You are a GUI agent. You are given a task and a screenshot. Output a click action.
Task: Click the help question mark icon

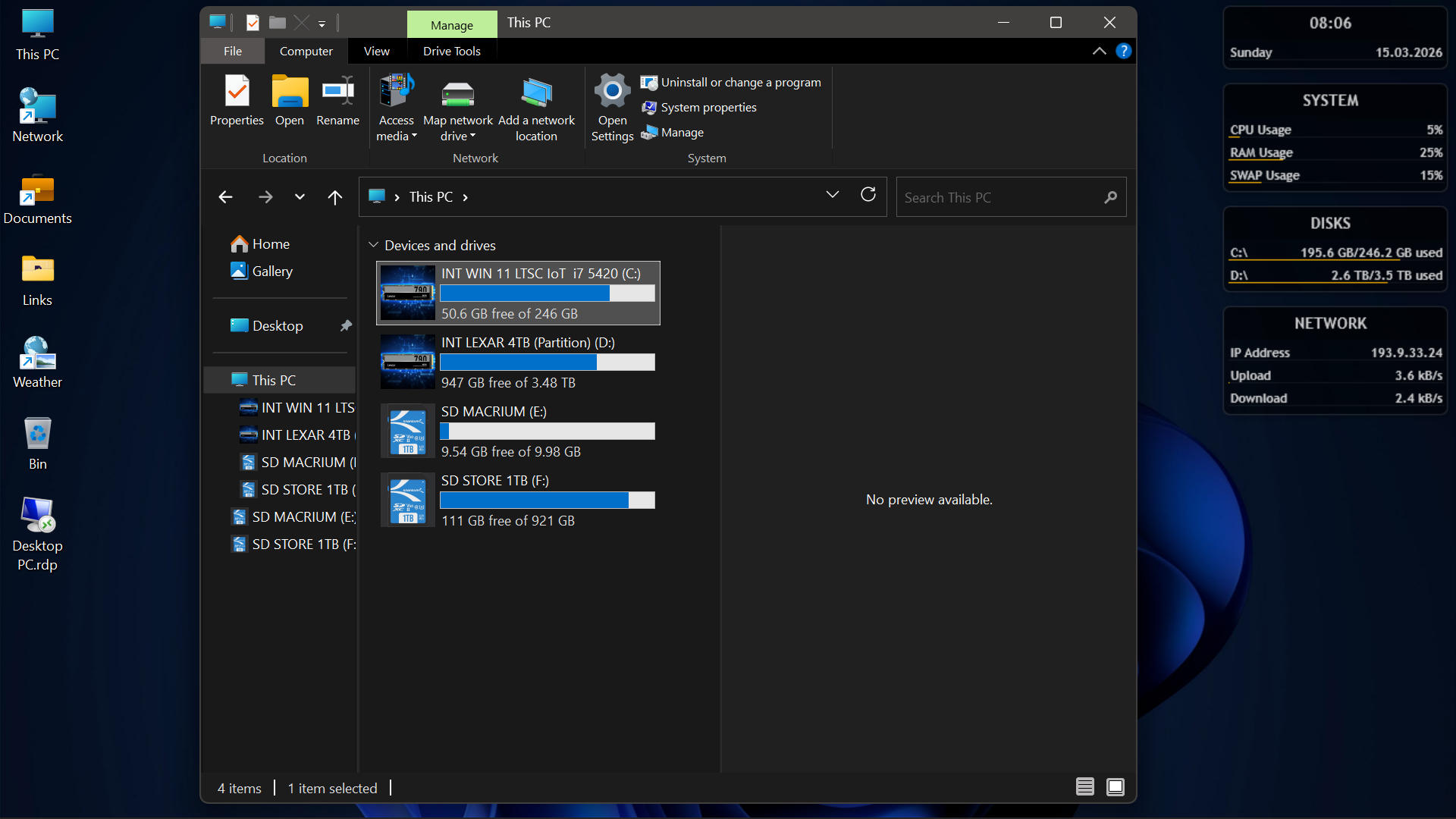tap(1124, 51)
